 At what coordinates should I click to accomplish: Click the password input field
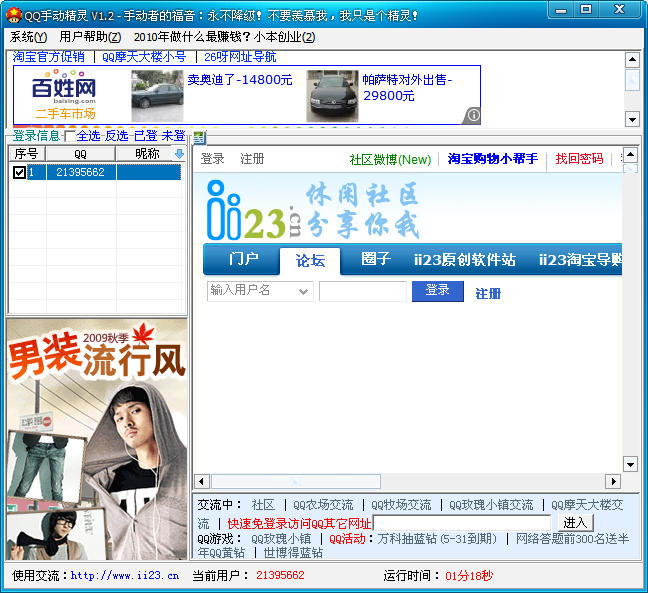tap(363, 291)
